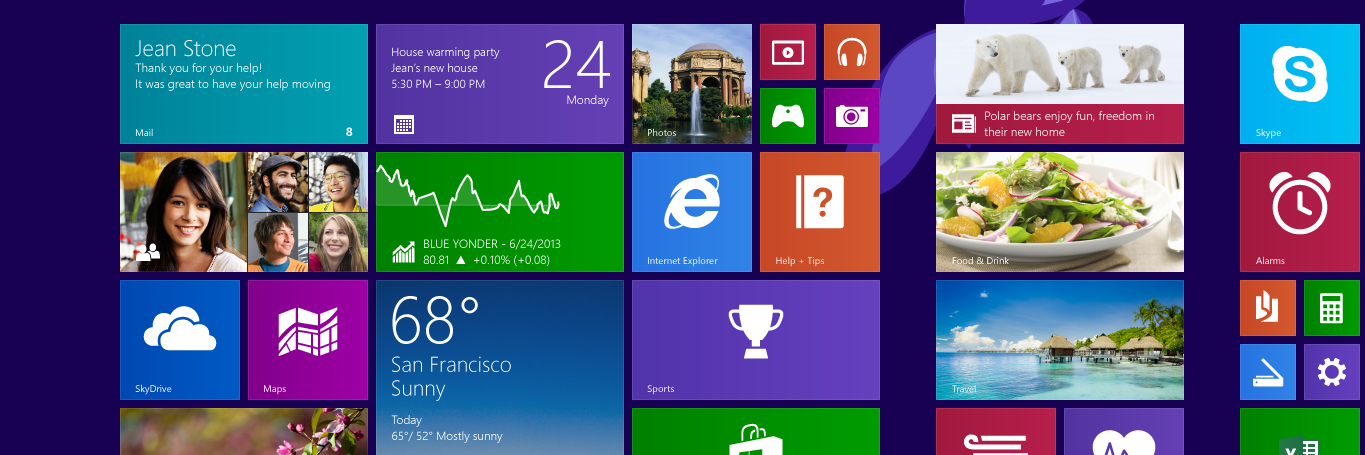This screenshot has height=455, width=1365.
Task: Open the Sports trophy tile
Action: (756, 340)
